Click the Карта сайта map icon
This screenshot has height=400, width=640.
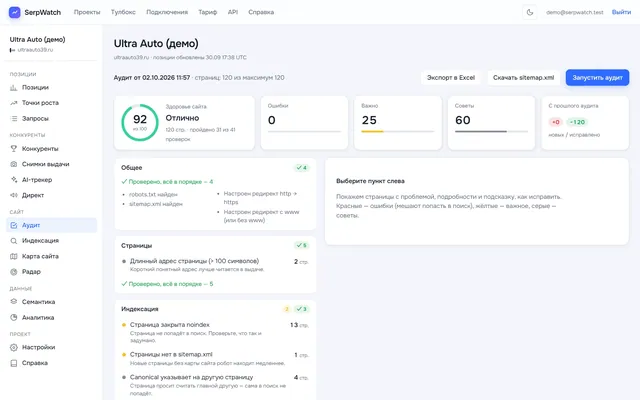point(13,256)
